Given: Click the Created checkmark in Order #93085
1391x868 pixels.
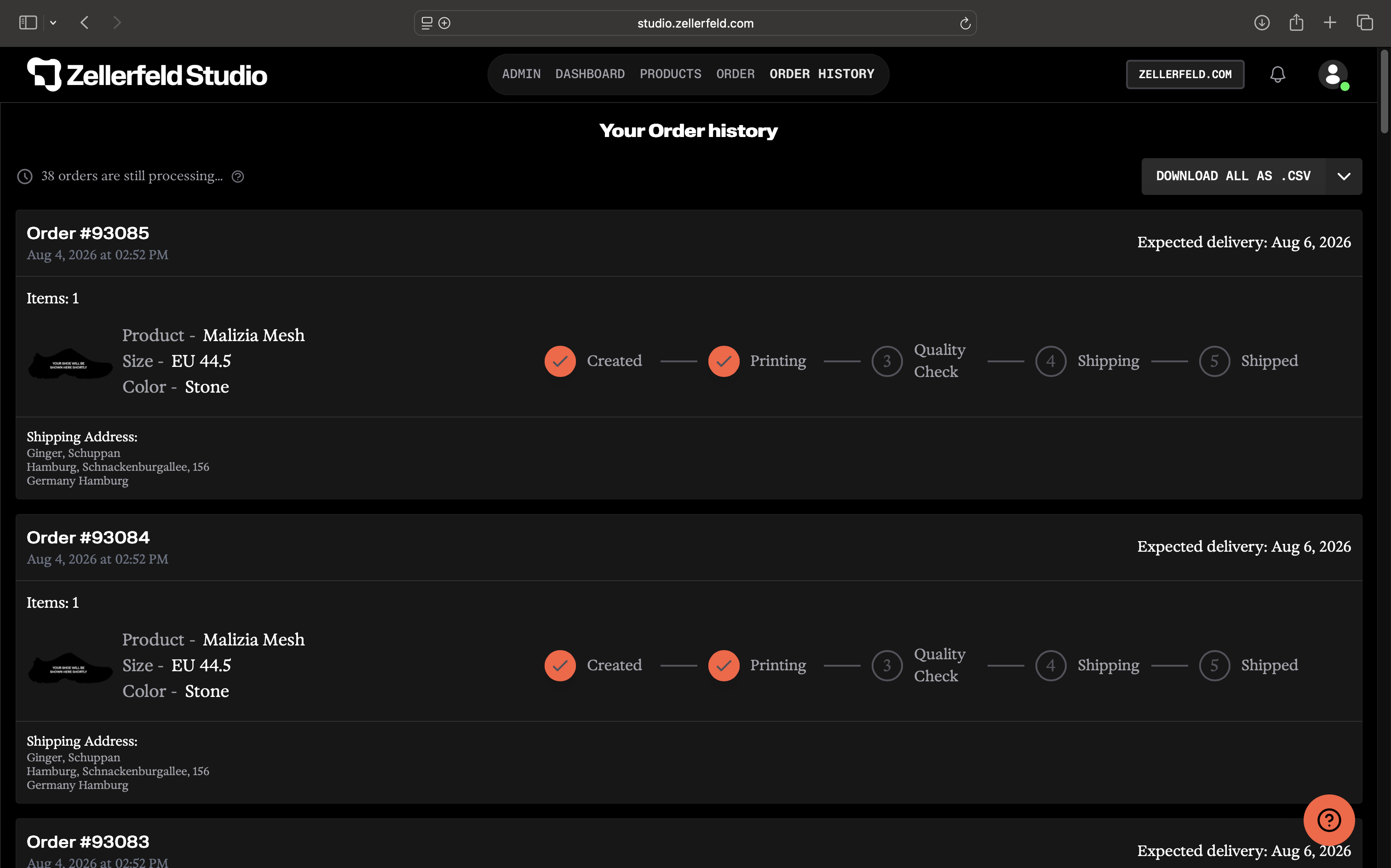Looking at the screenshot, I should 560,361.
